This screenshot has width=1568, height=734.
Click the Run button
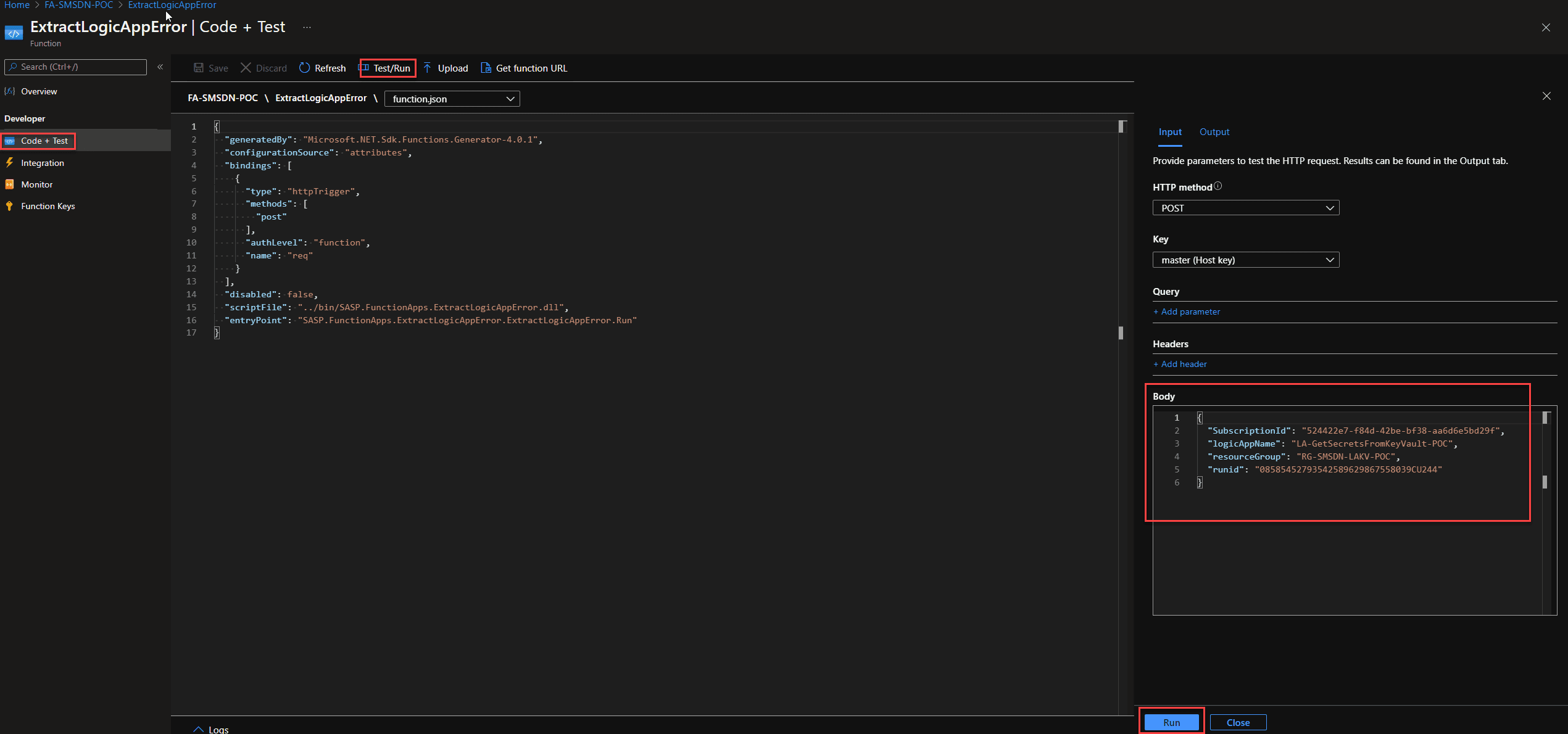(1171, 722)
